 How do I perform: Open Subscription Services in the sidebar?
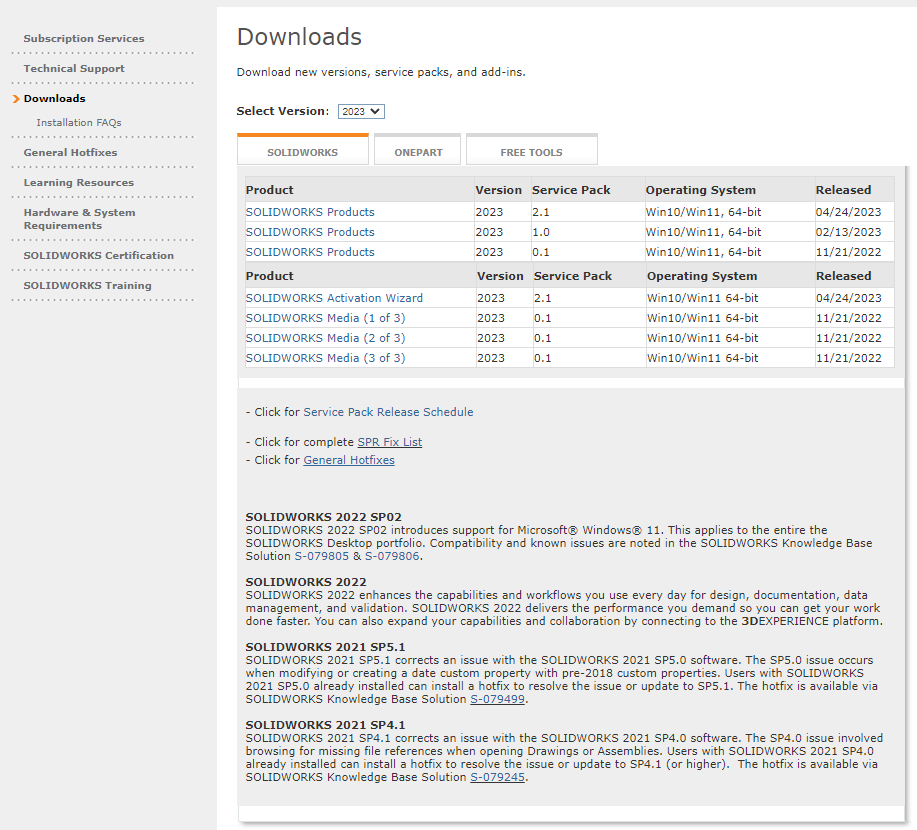click(84, 39)
